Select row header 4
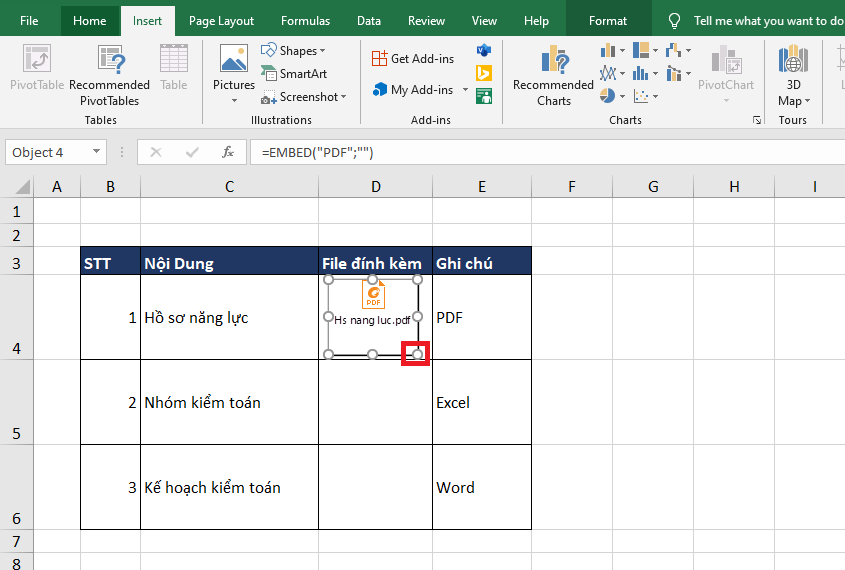Image resolution: width=845 pixels, height=570 pixels. pyautogui.click(x=16, y=317)
